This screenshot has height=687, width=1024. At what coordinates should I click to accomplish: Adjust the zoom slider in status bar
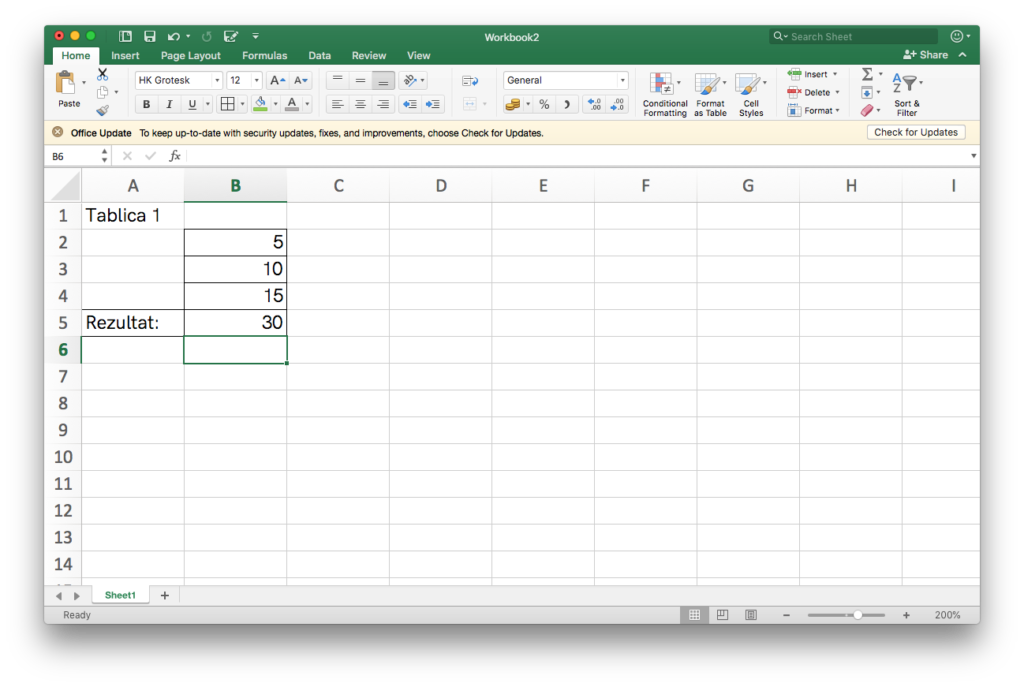tap(857, 615)
